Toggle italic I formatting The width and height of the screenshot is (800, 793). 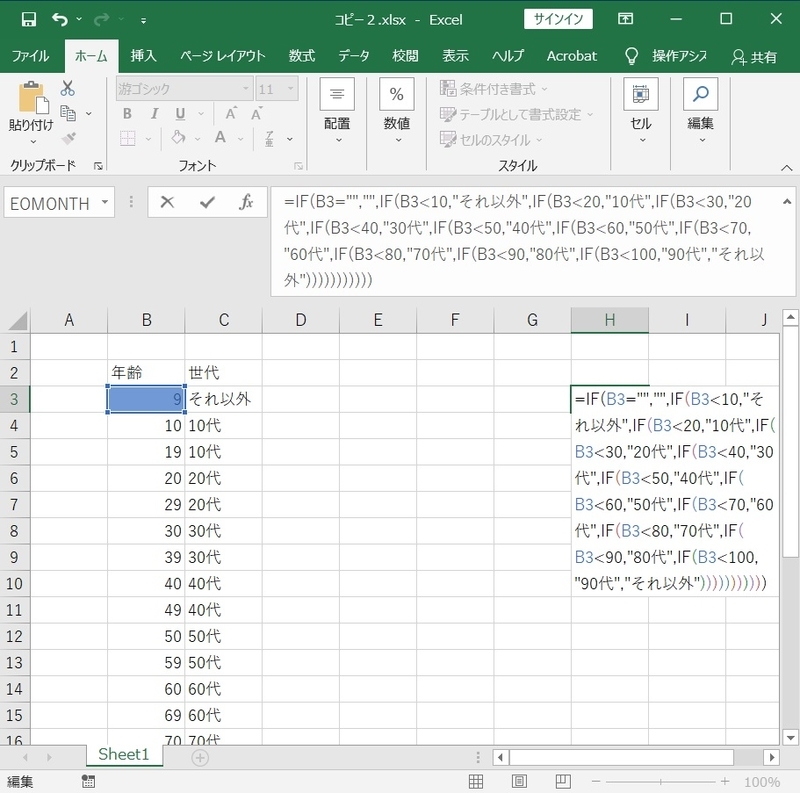(154, 114)
